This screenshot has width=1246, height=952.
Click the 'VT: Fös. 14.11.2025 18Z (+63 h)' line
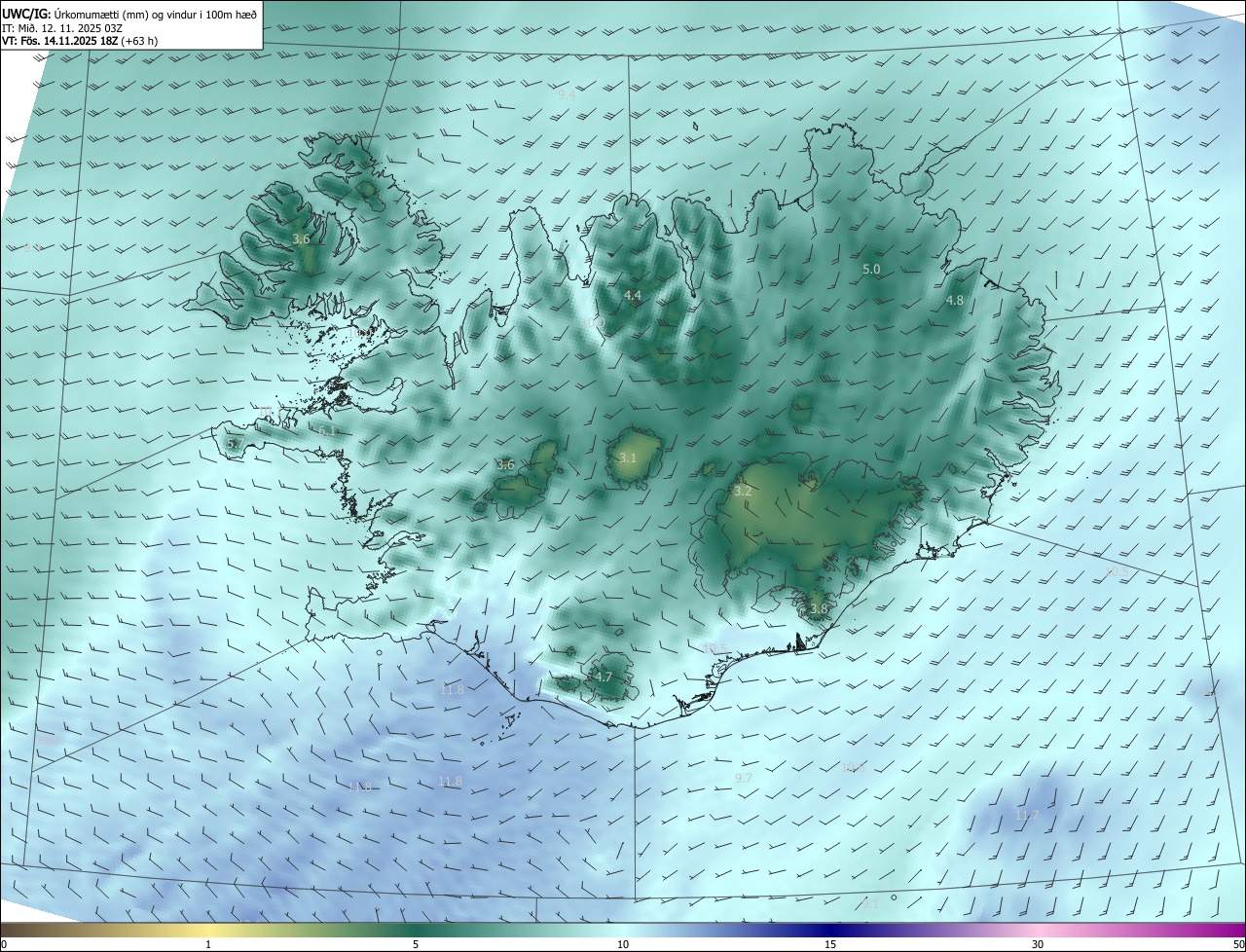point(80,41)
